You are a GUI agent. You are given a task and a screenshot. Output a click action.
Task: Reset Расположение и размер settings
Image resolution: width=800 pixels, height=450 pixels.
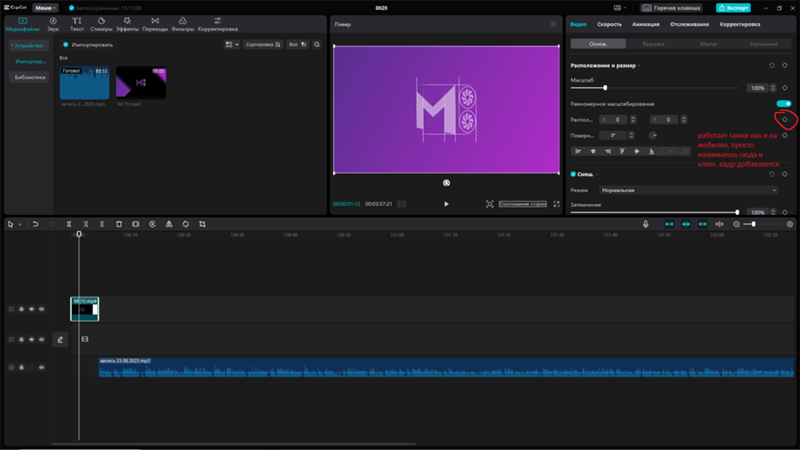[772, 65]
